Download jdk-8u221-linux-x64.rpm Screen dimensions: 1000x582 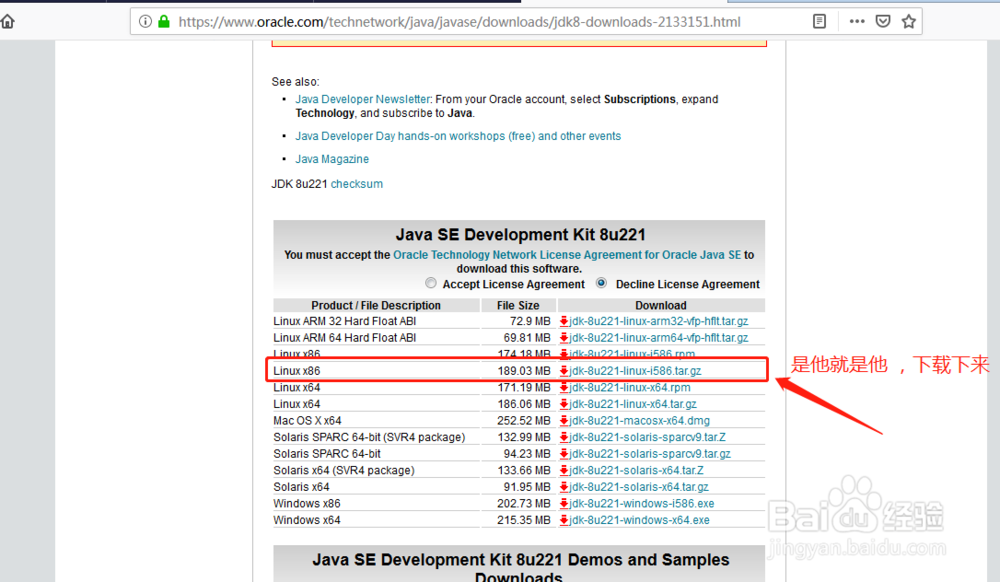coord(630,388)
